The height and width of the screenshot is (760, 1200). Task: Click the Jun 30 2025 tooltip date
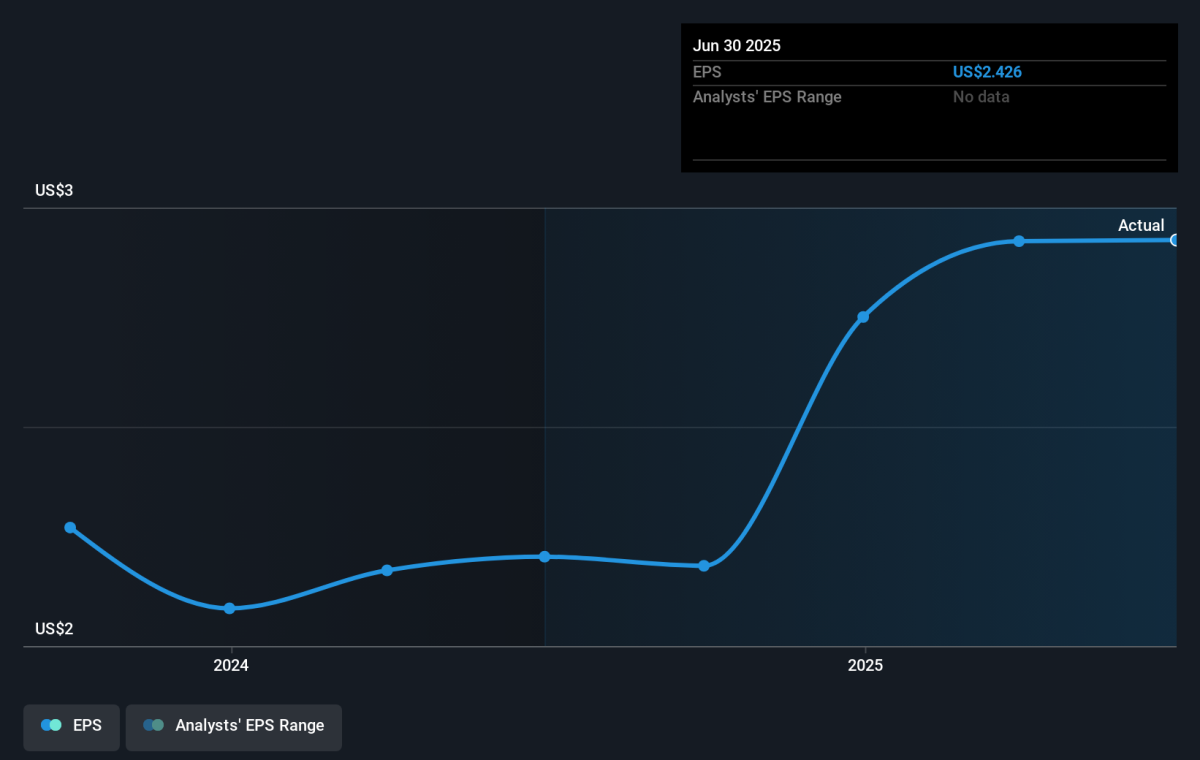737,46
